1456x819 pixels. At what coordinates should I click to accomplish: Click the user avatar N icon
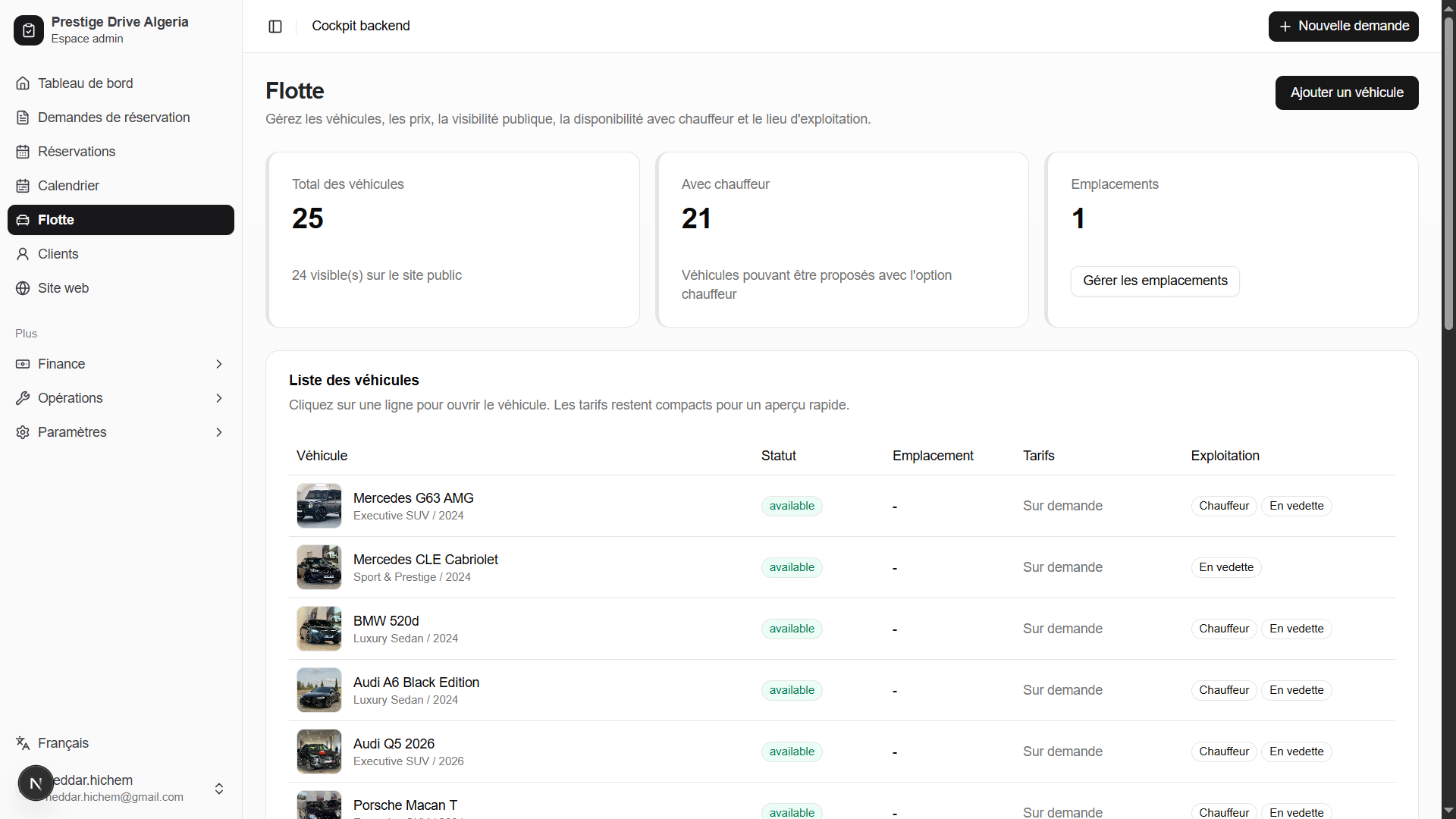36,783
